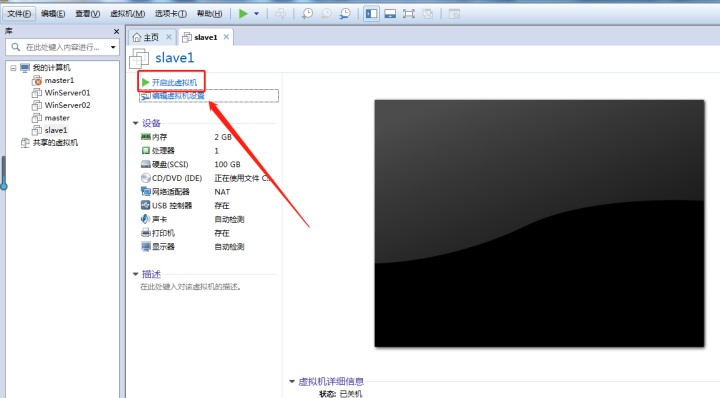
Task: Switch to the 主页 tab
Action: coord(151,37)
